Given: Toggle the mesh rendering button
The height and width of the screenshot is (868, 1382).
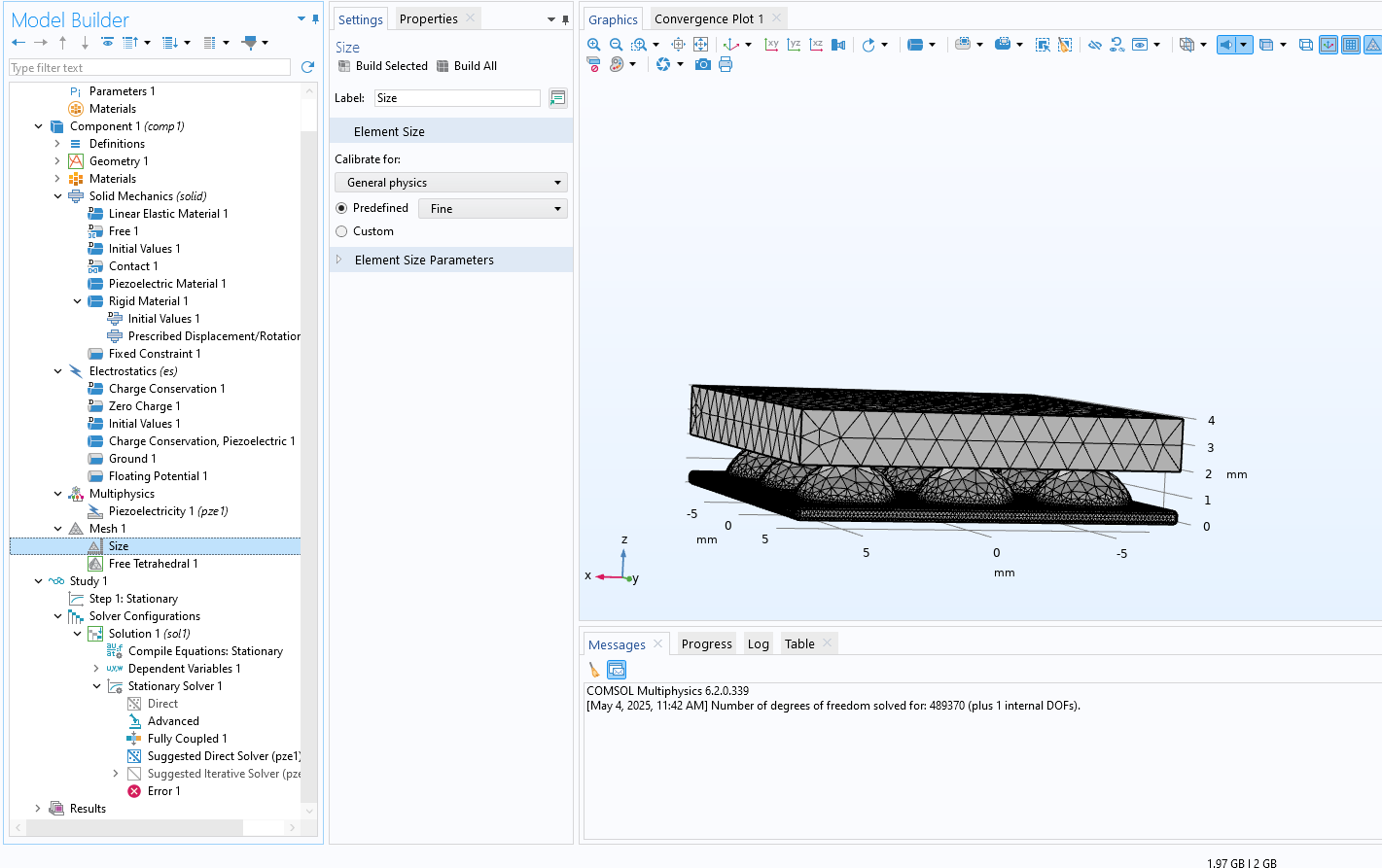Looking at the screenshot, I should click(1372, 45).
